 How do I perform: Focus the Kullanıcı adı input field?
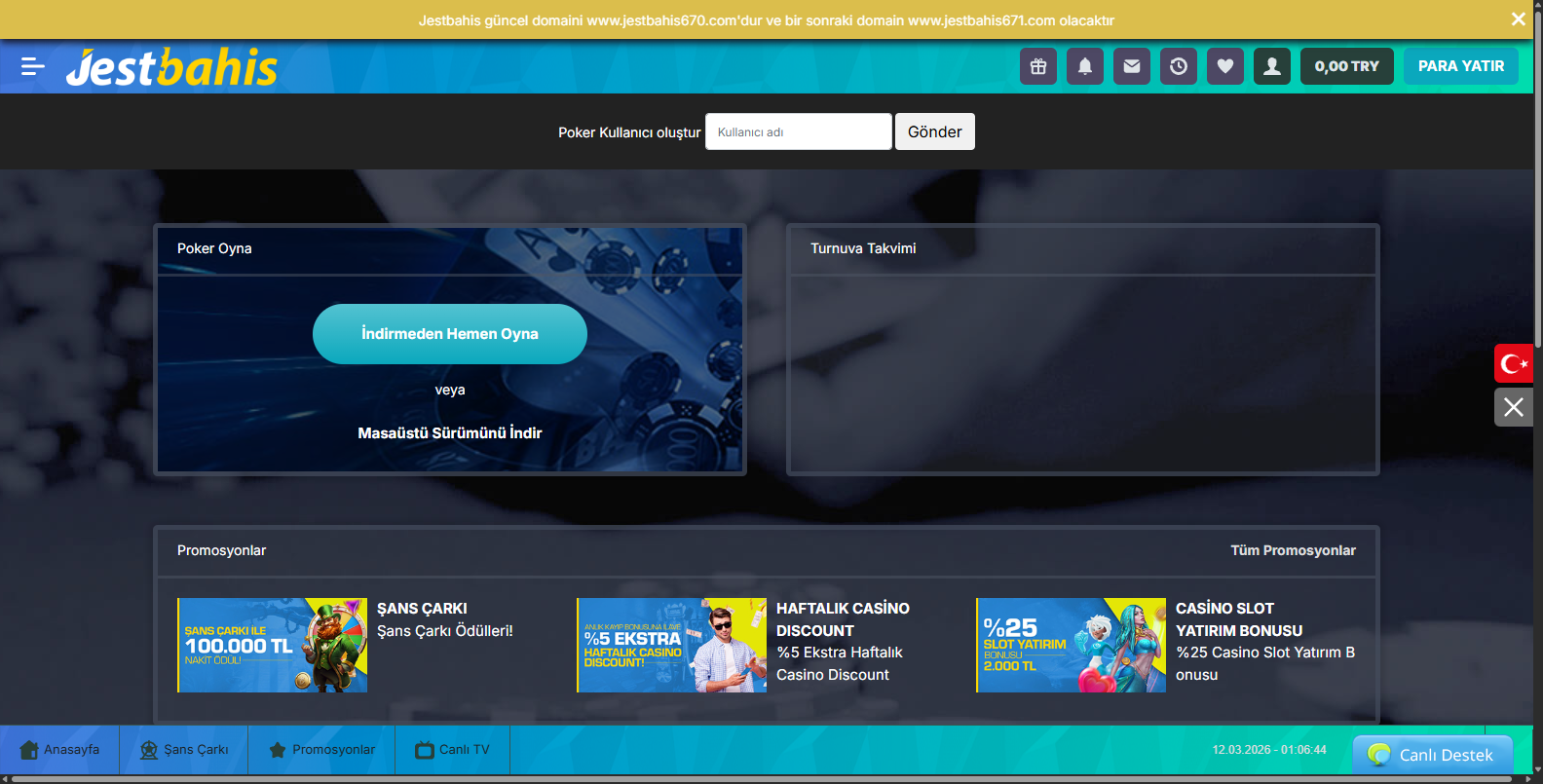(798, 131)
